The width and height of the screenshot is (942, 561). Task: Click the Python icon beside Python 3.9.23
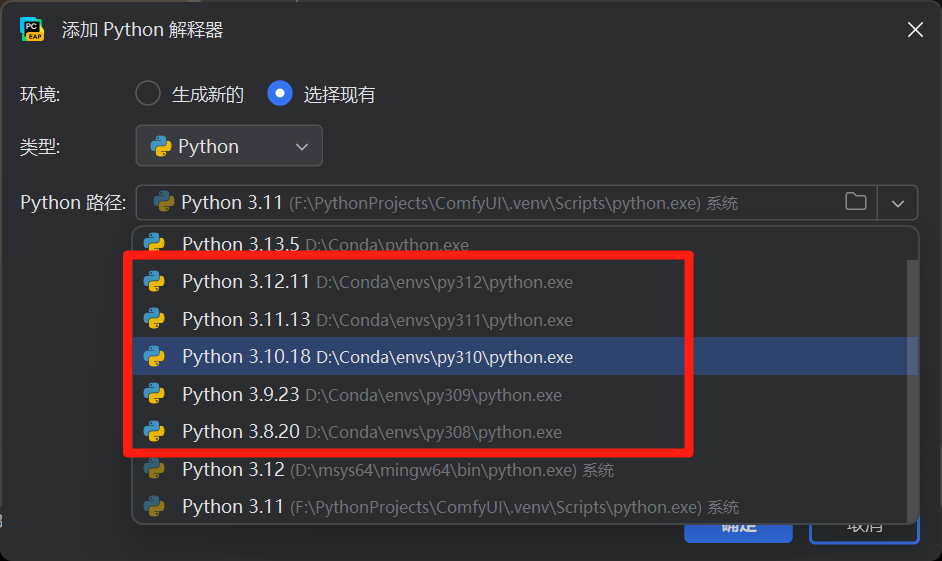point(154,394)
